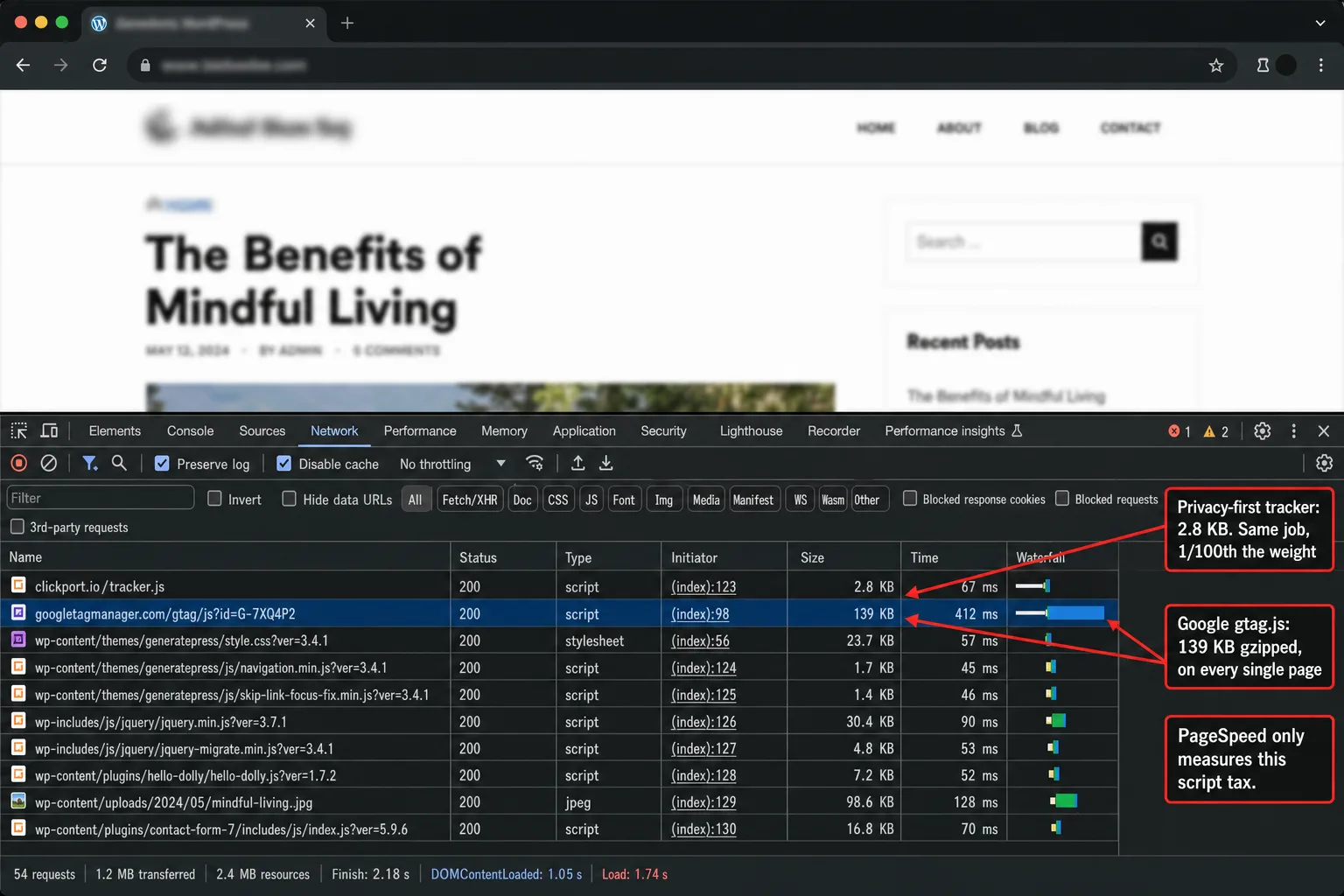This screenshot has width=1344, height=896.
Task: Select the Fetch/XHR filter toggle
Action: [470, 499]
